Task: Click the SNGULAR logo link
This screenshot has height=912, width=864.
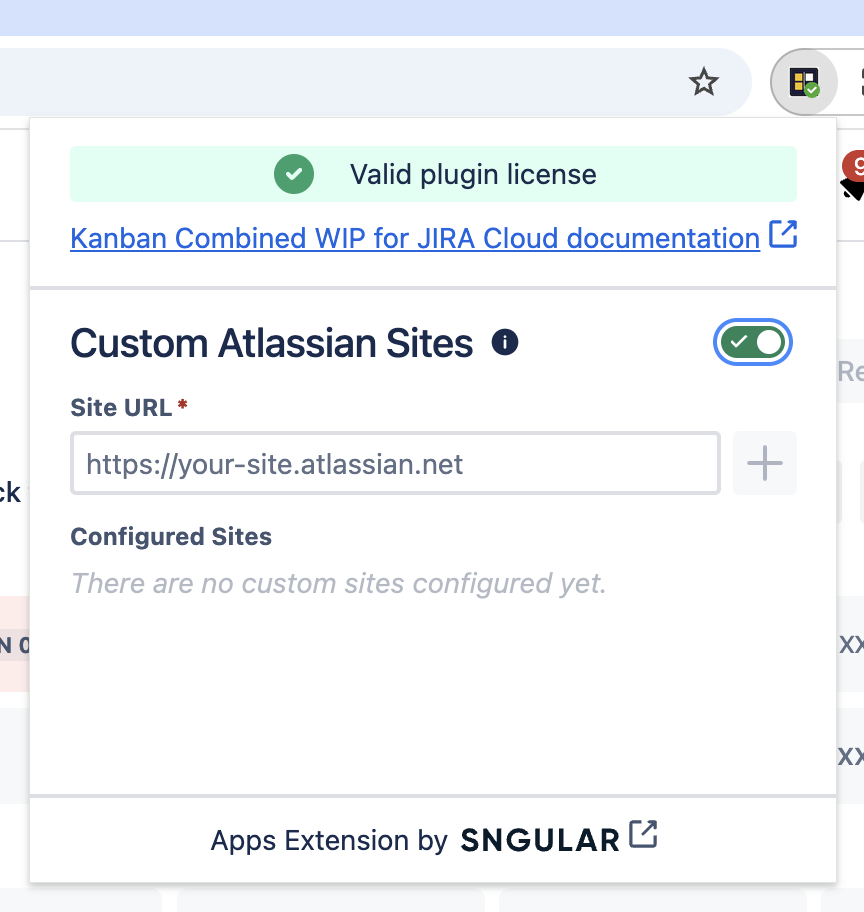Action: point(540,840)
